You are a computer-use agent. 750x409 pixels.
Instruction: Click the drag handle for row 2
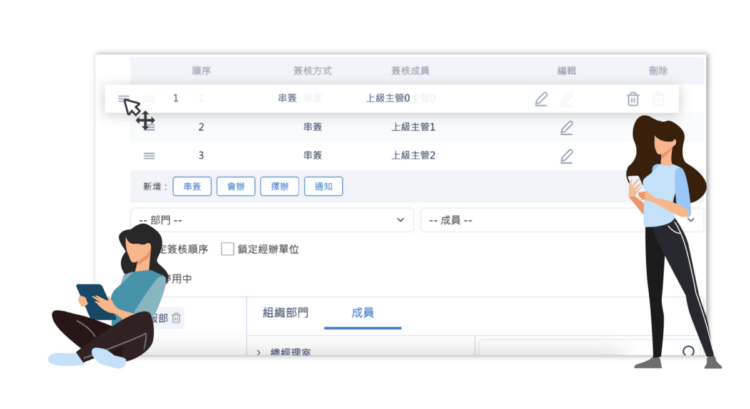[149, 127]
